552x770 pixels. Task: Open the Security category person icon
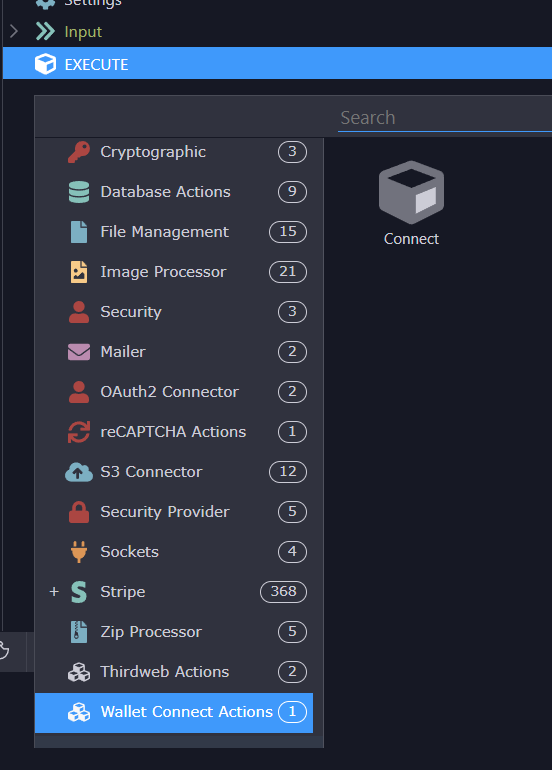tap(79, 312)
